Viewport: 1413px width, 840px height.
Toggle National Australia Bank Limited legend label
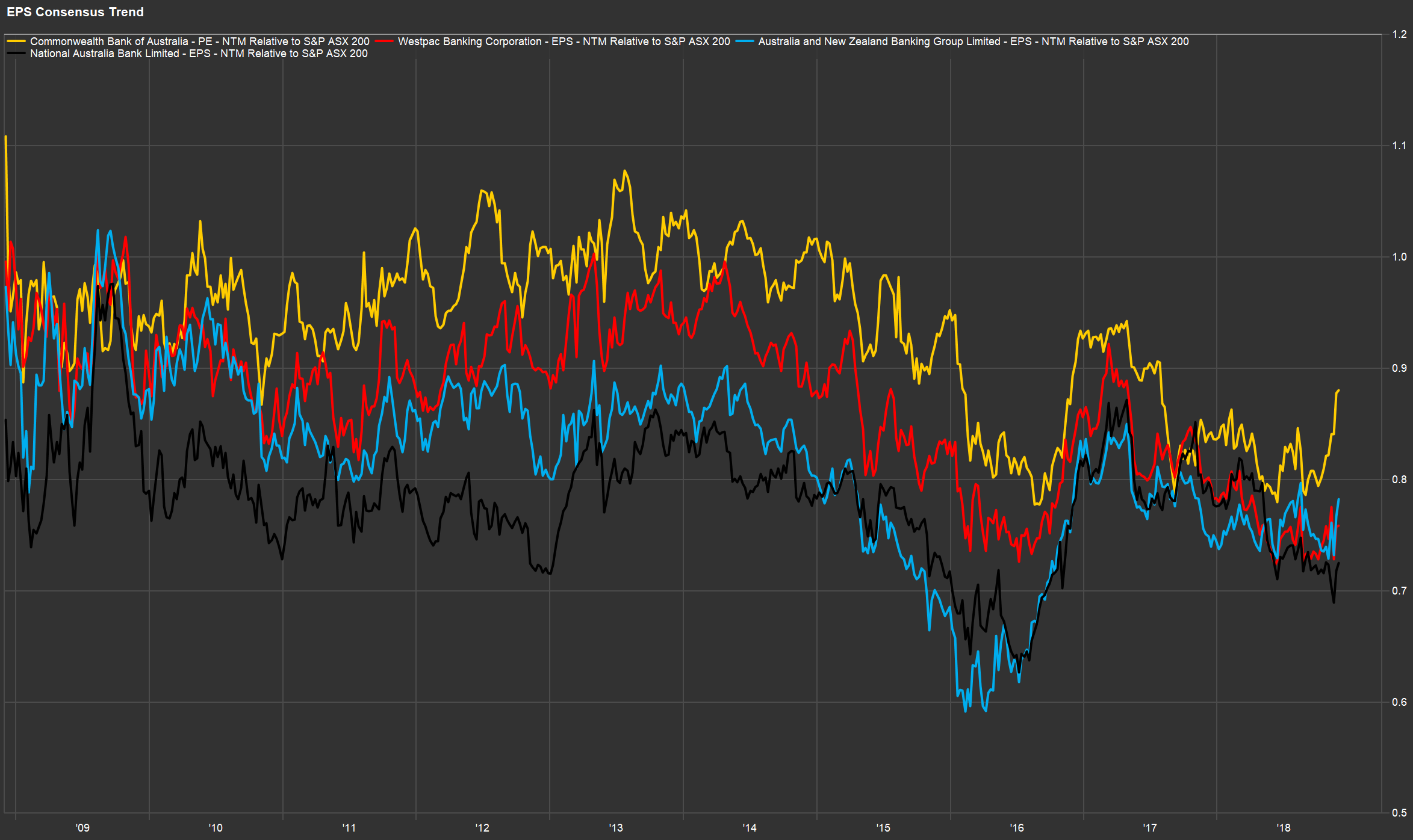coord(199,54)
